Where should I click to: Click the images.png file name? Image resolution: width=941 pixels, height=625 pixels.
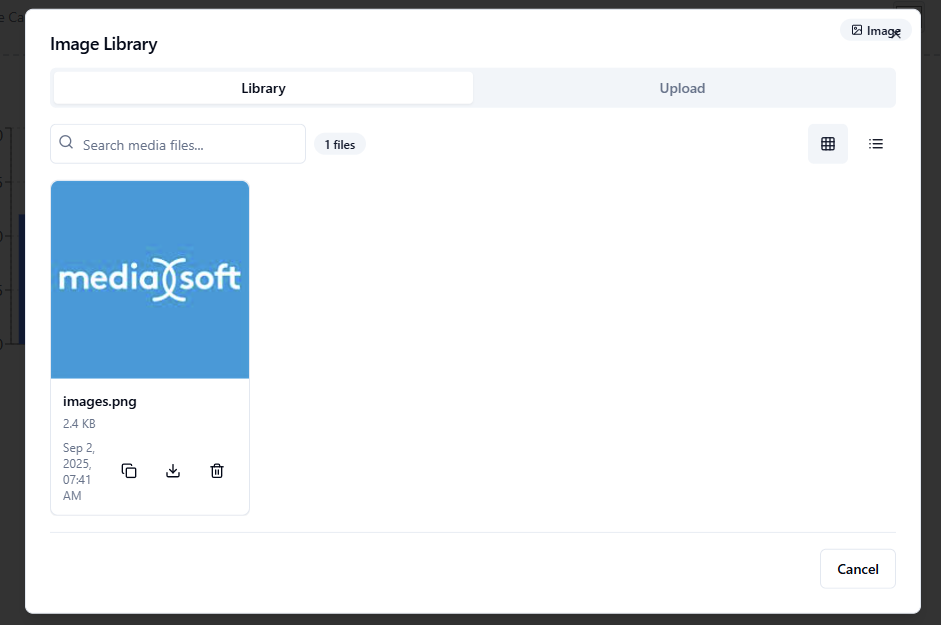point(100,402)
